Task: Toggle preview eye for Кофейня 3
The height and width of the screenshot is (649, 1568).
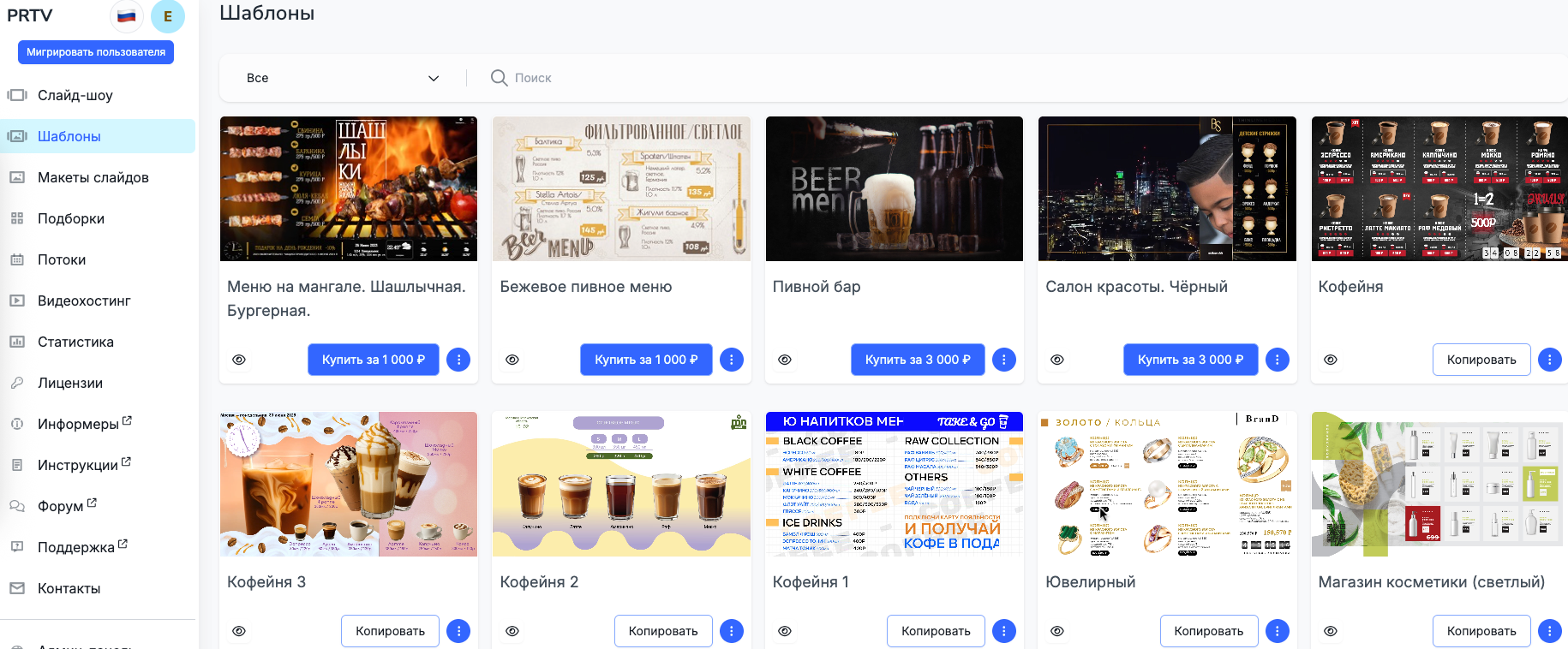Action: (239, 631)
